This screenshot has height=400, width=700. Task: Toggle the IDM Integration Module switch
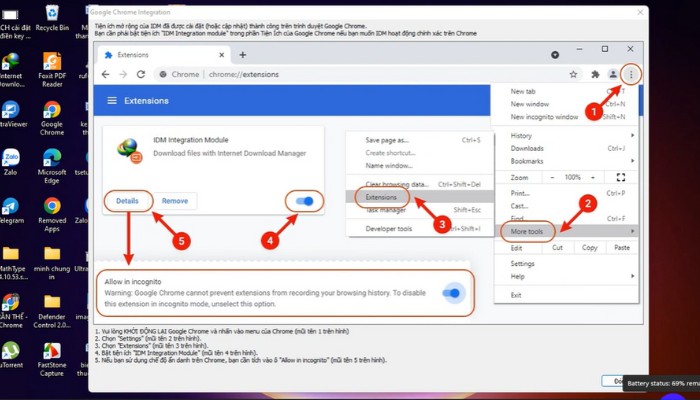click(305, 201)
